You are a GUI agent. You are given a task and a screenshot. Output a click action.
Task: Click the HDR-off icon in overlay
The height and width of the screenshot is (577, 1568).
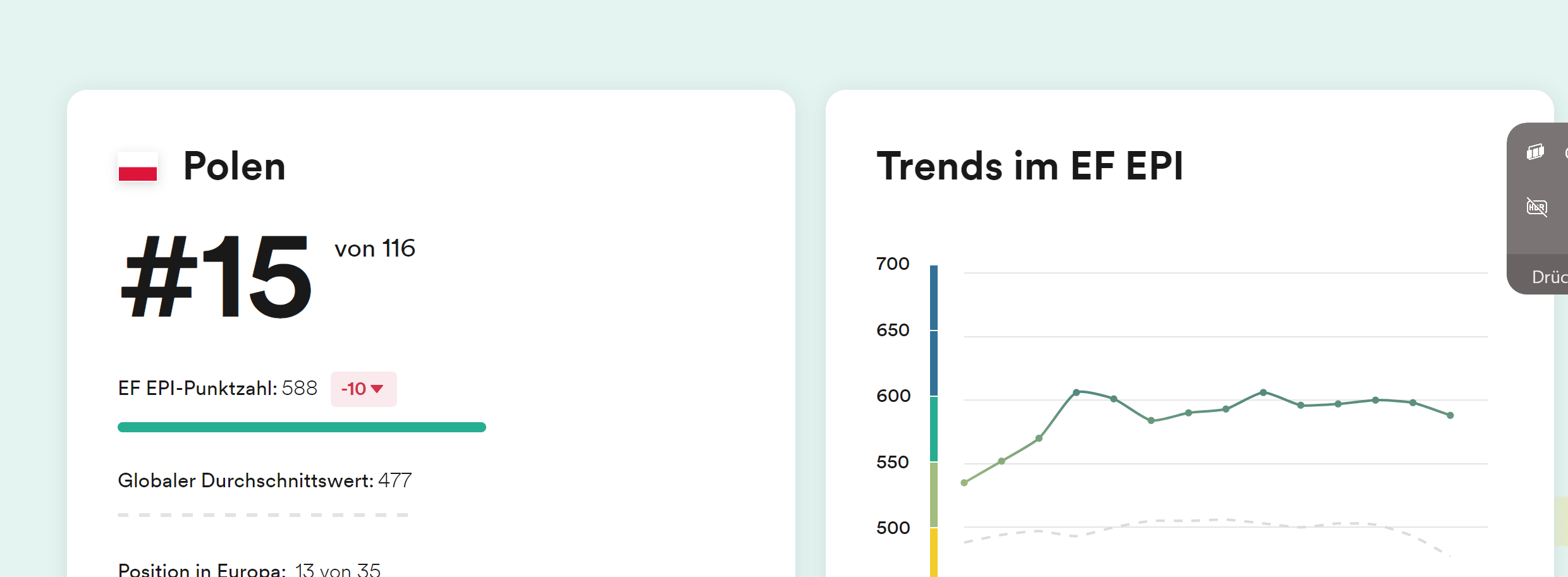pos(1536,207)
